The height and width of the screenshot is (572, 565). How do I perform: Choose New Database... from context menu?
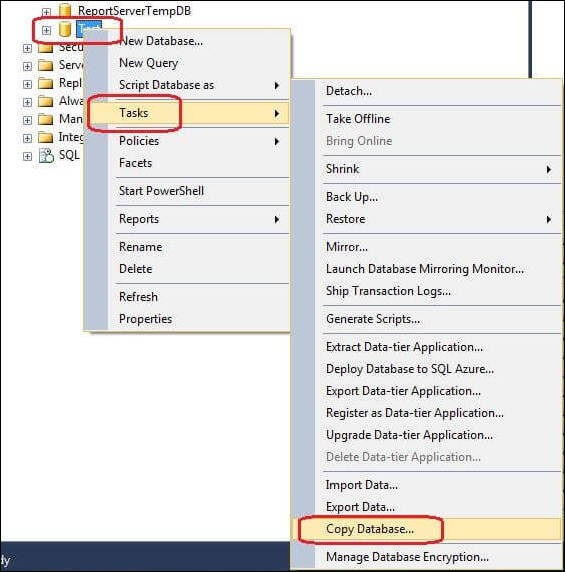187,41
